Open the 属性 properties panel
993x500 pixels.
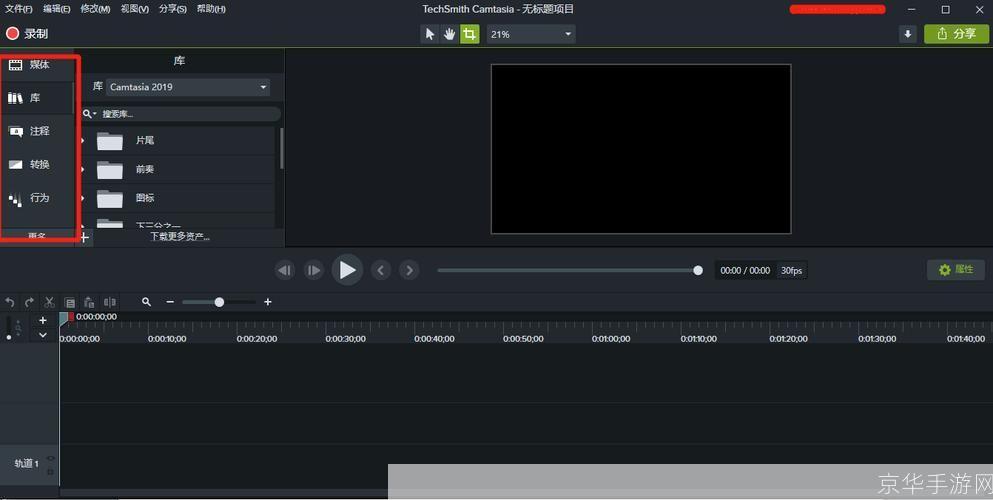click(x=956, y=270)
